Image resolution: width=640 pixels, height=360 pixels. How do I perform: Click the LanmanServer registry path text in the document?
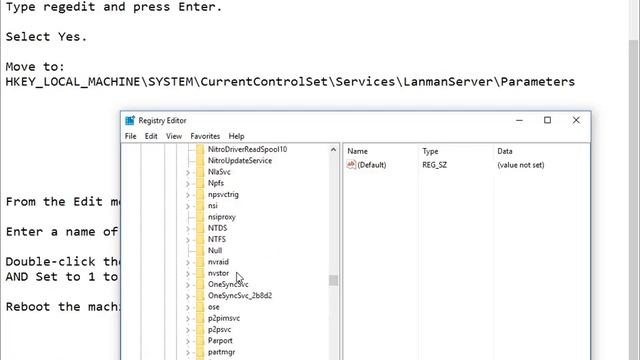click(x=290, y=82)
